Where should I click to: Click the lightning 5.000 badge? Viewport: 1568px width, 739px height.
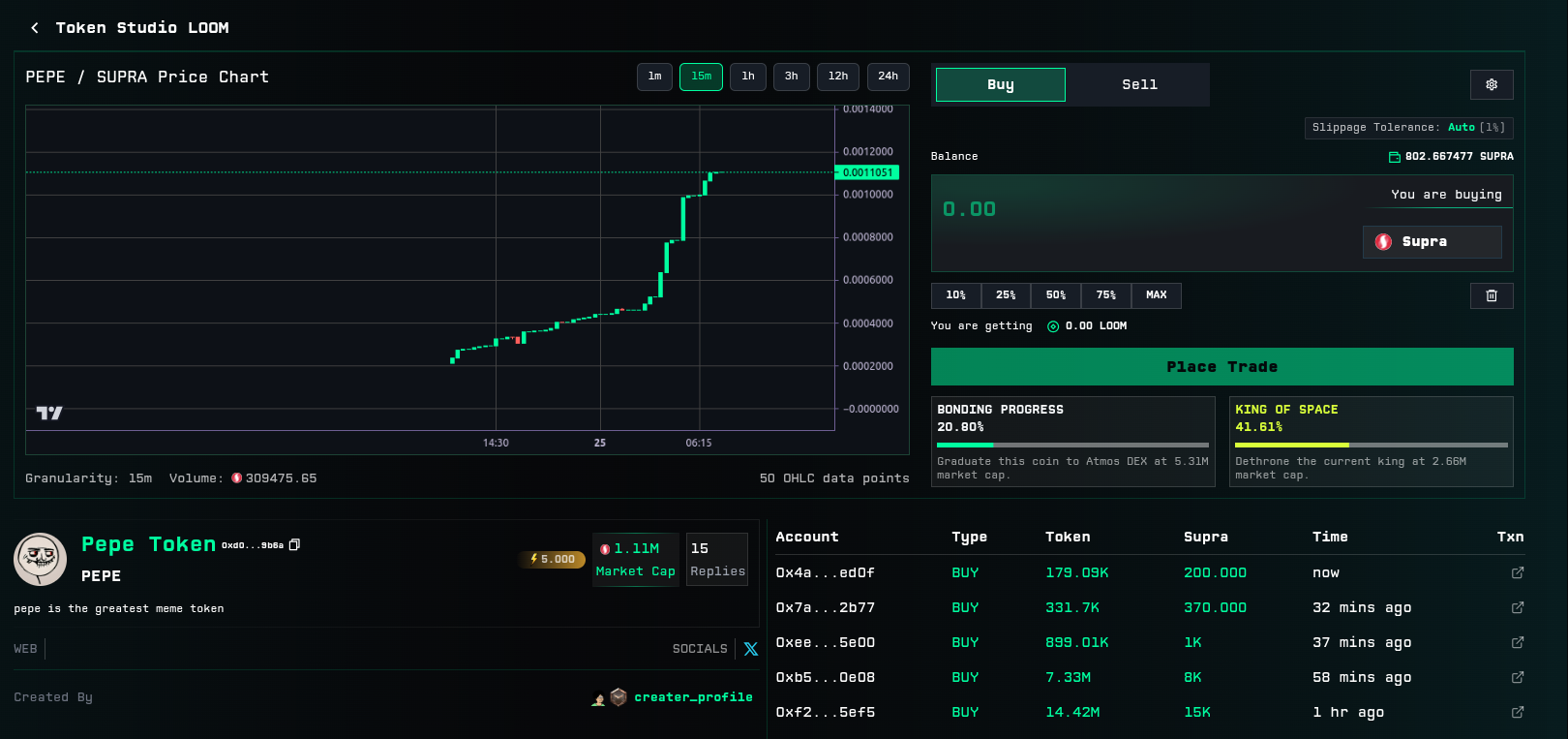[553, 559]
